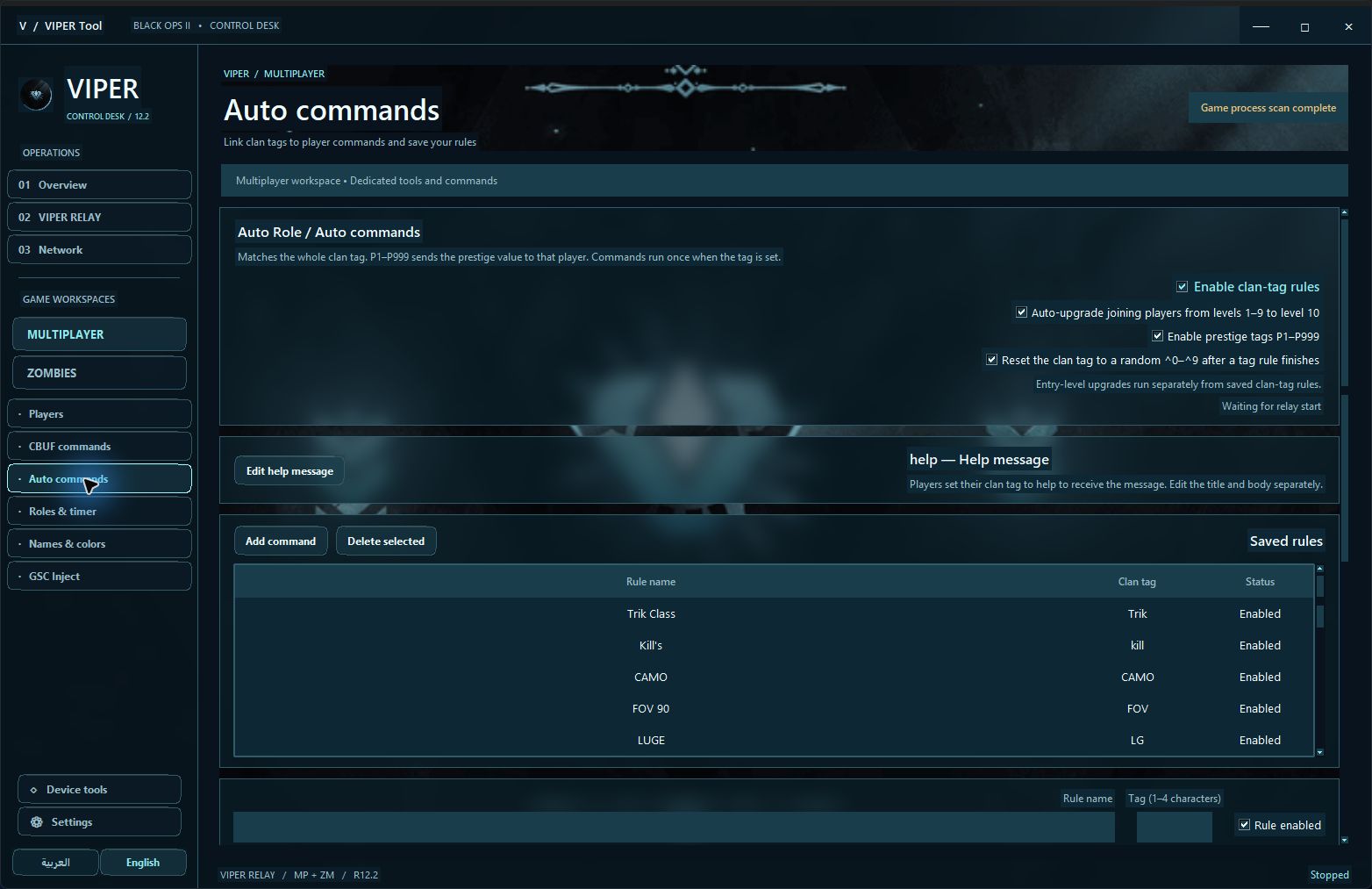Disable prestige tags P1–P999 checkbox
This screenshot has height=889, width=1372.
pyautogui.click(x=1157, y=336)
